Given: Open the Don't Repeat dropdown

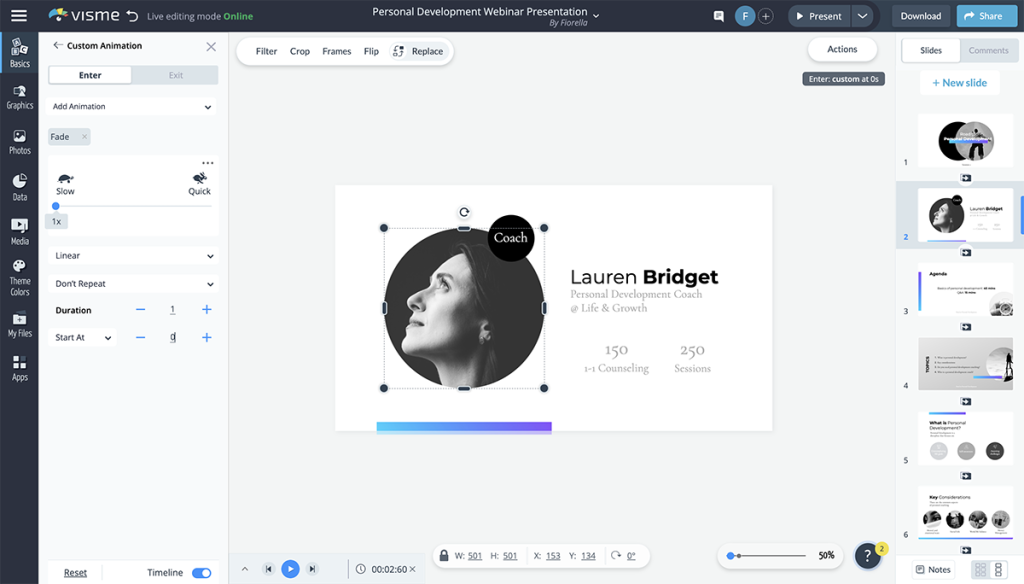Looking at the screenshot, I should pos(133,283).
